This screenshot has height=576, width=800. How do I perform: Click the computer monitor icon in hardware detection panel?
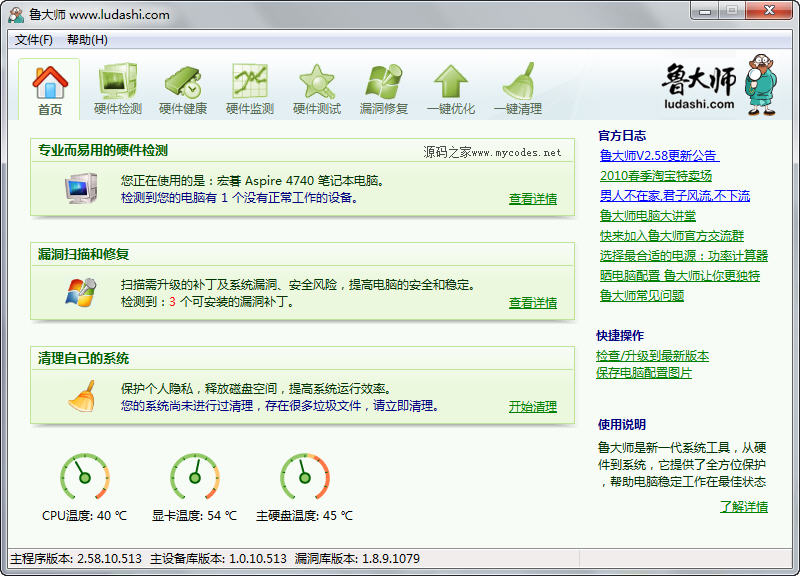tap(81, 188)
